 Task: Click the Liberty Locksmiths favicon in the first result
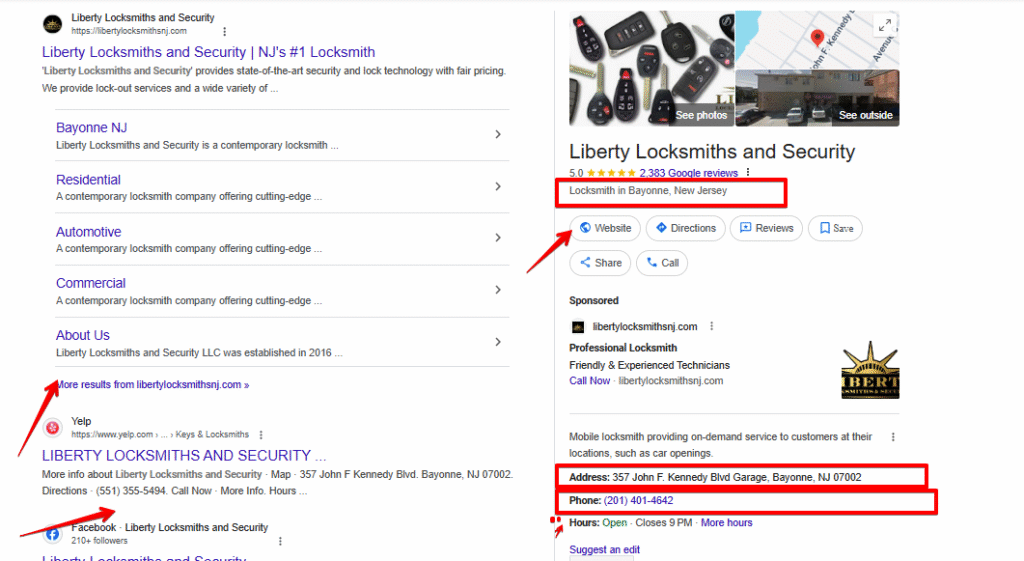tap(52, 24)
